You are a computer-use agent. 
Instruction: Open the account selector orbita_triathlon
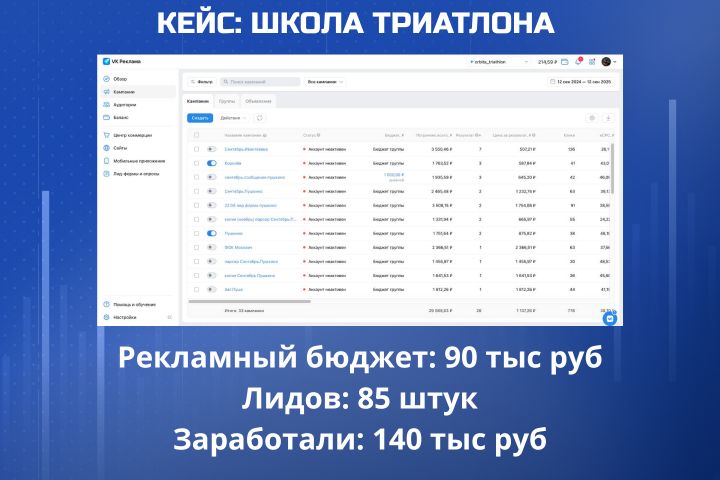[x=499, y=62]
